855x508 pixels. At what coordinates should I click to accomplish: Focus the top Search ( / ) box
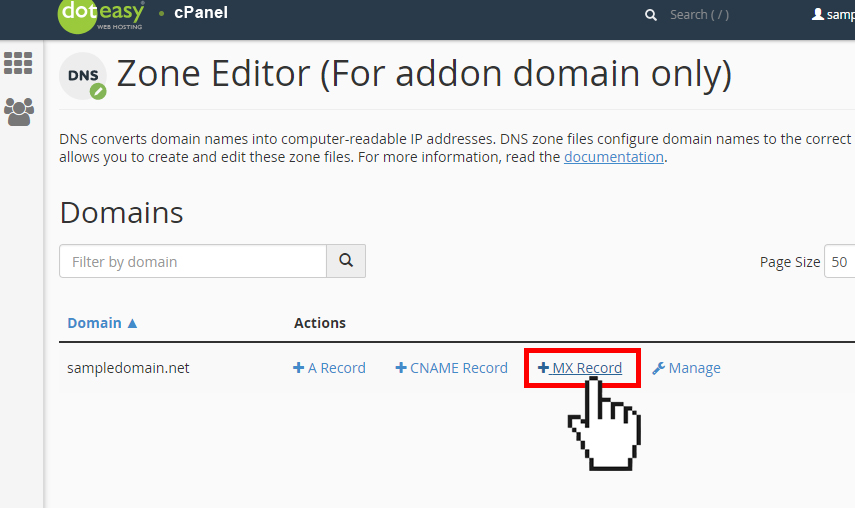pos(700,15)
